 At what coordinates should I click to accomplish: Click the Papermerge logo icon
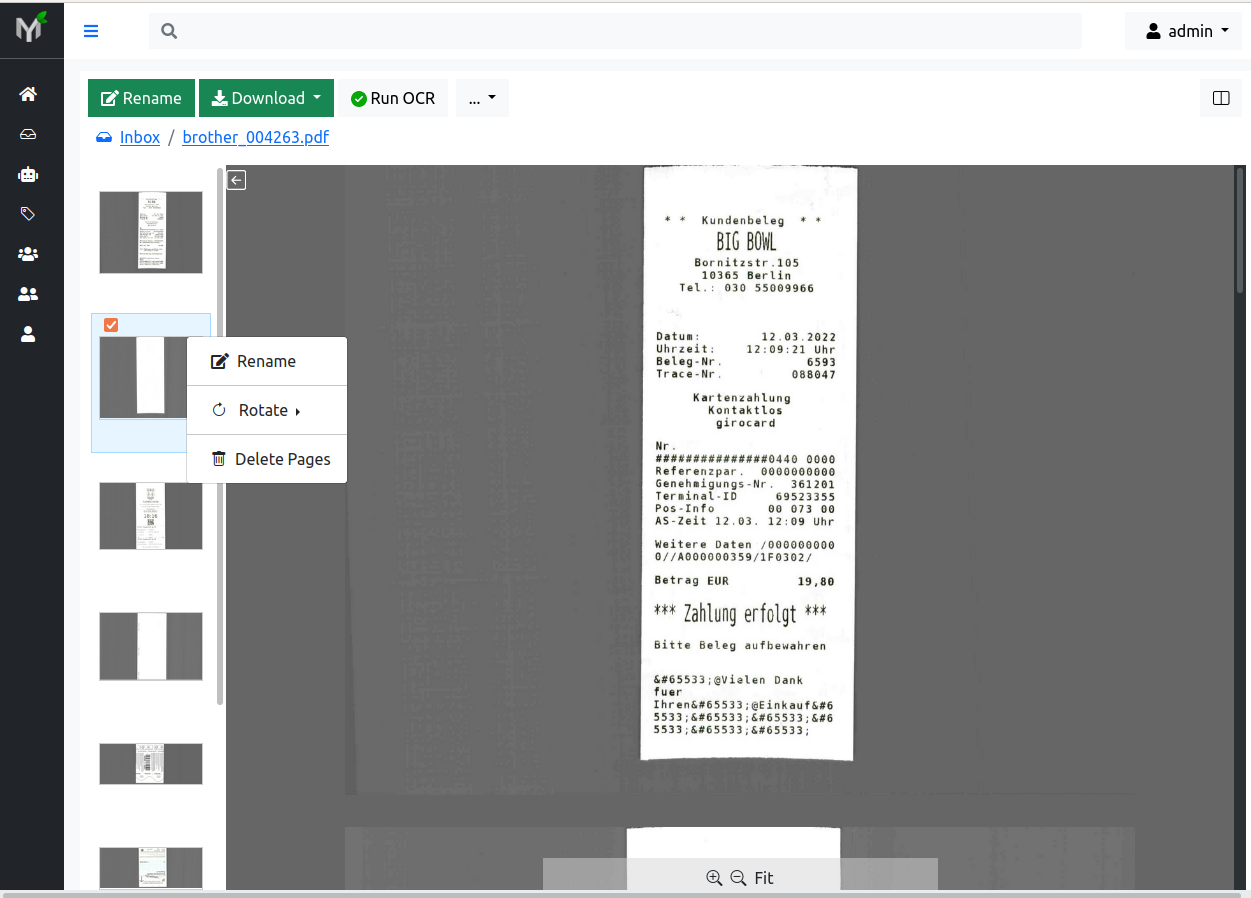(x=30, y=28)
